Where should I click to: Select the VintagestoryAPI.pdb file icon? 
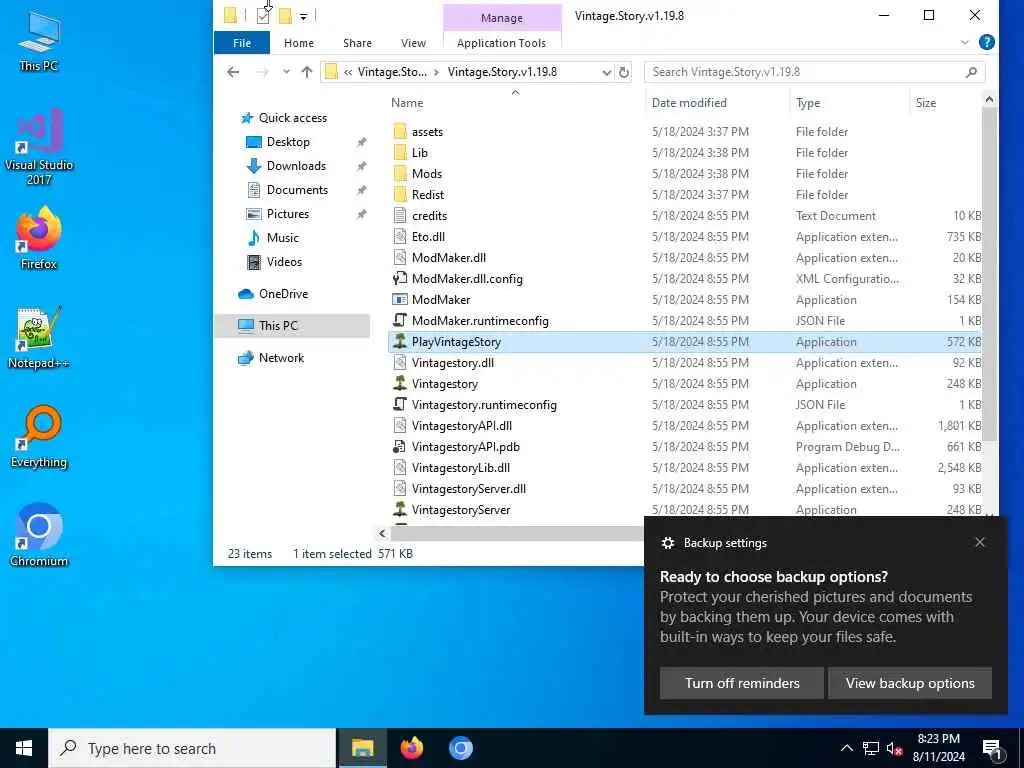pos(400,447)
